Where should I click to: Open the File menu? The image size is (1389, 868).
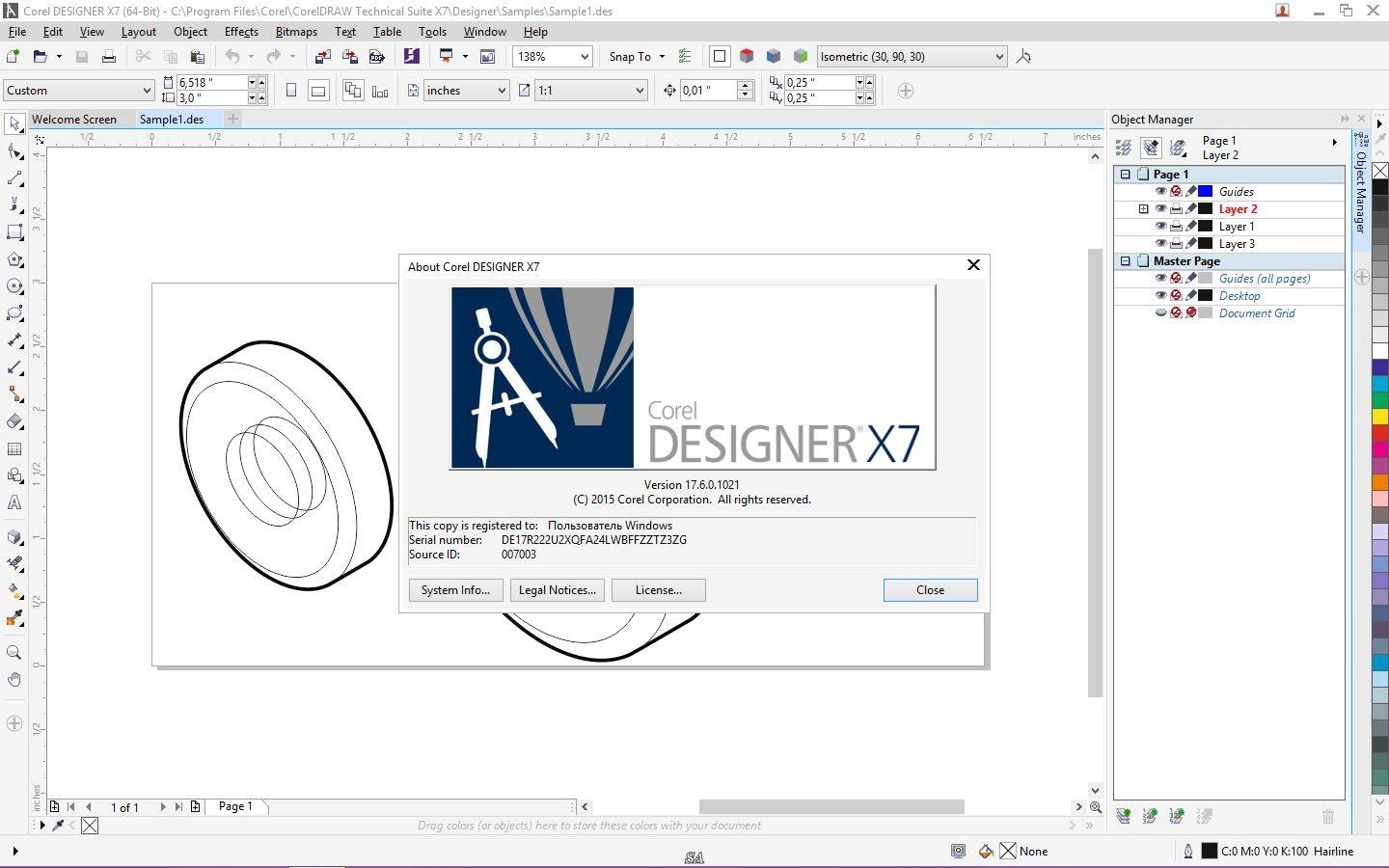(x=17, y=32)
